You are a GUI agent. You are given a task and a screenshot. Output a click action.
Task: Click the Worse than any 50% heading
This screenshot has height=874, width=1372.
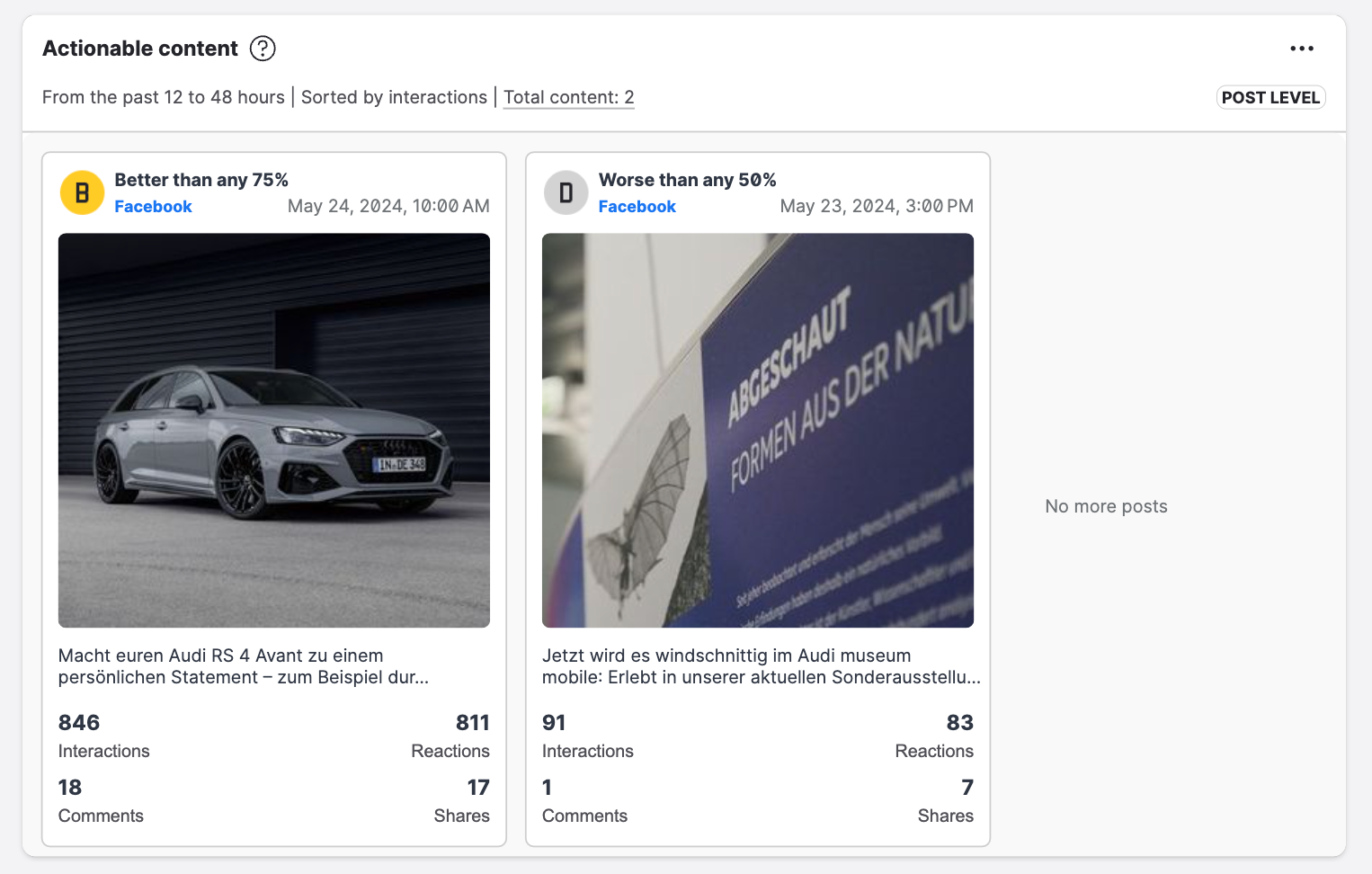pos(687,180)
